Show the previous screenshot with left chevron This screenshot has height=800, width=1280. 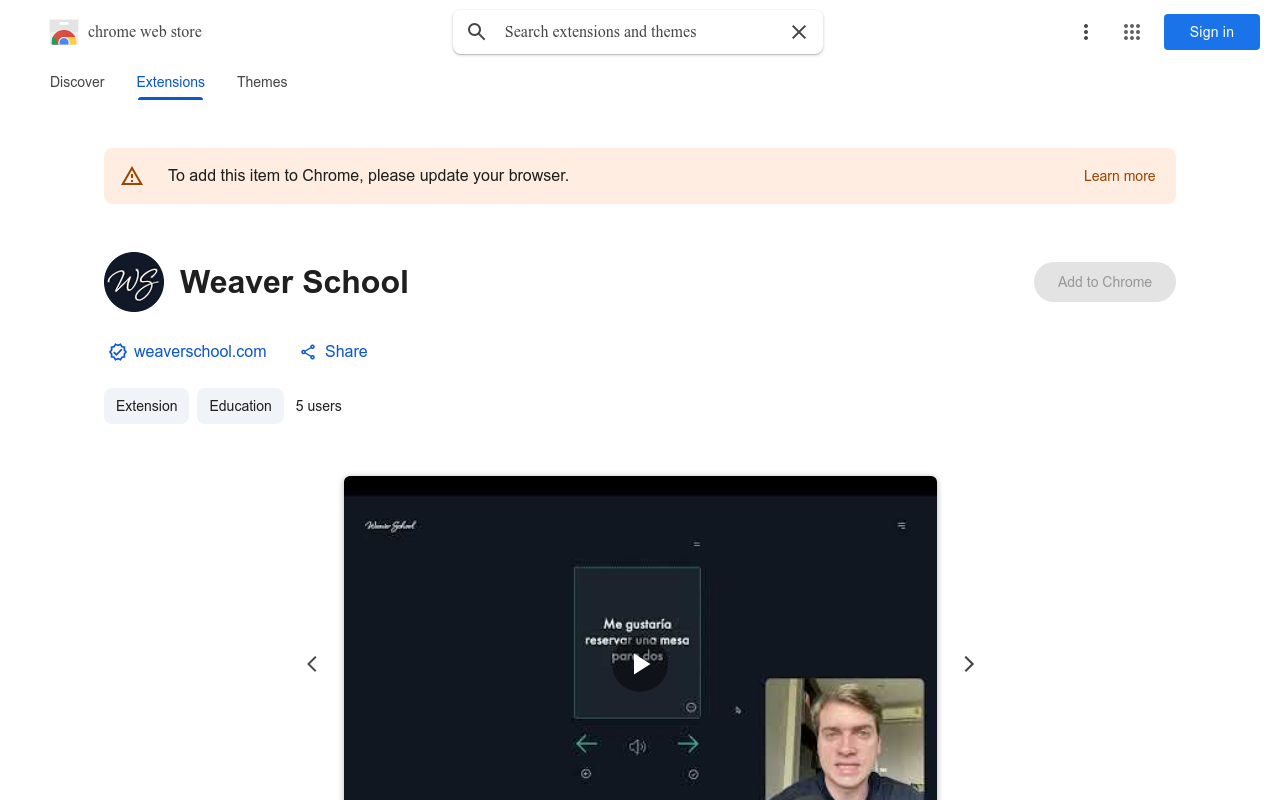click(312, 664)
